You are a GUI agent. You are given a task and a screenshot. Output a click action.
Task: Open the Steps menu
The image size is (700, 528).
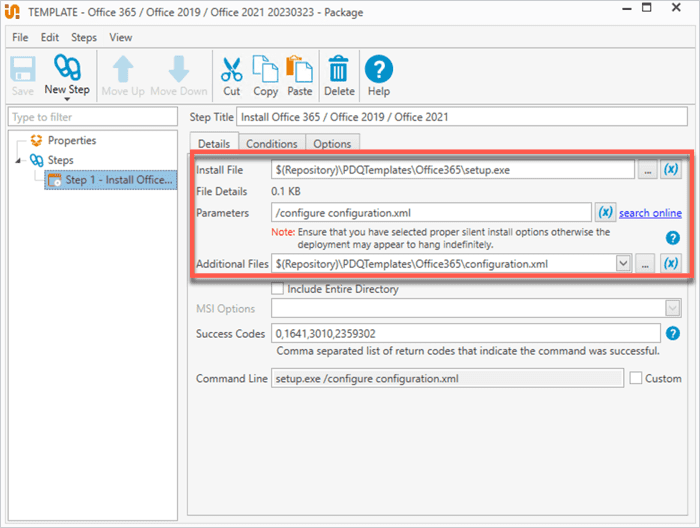[x=84, y=37]
